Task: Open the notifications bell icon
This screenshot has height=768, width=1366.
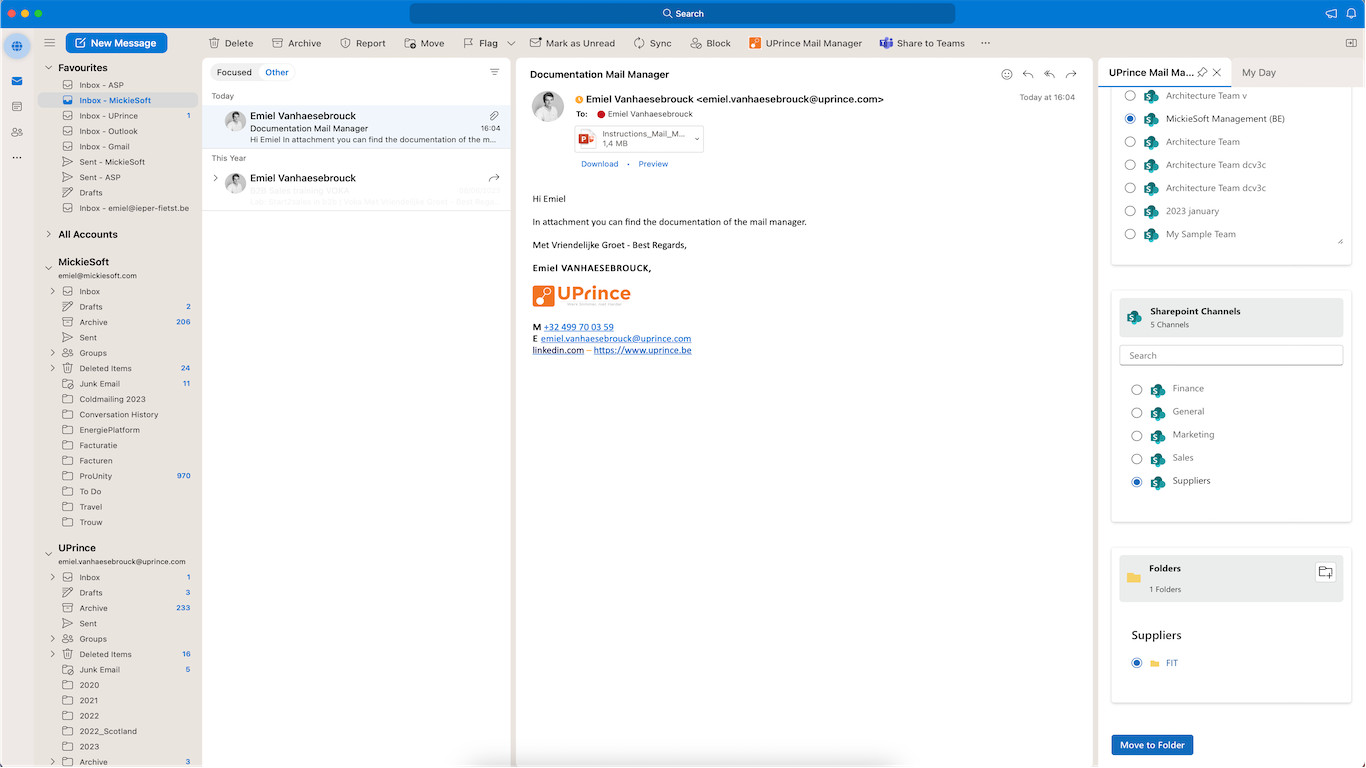Action: [1350, 13]
